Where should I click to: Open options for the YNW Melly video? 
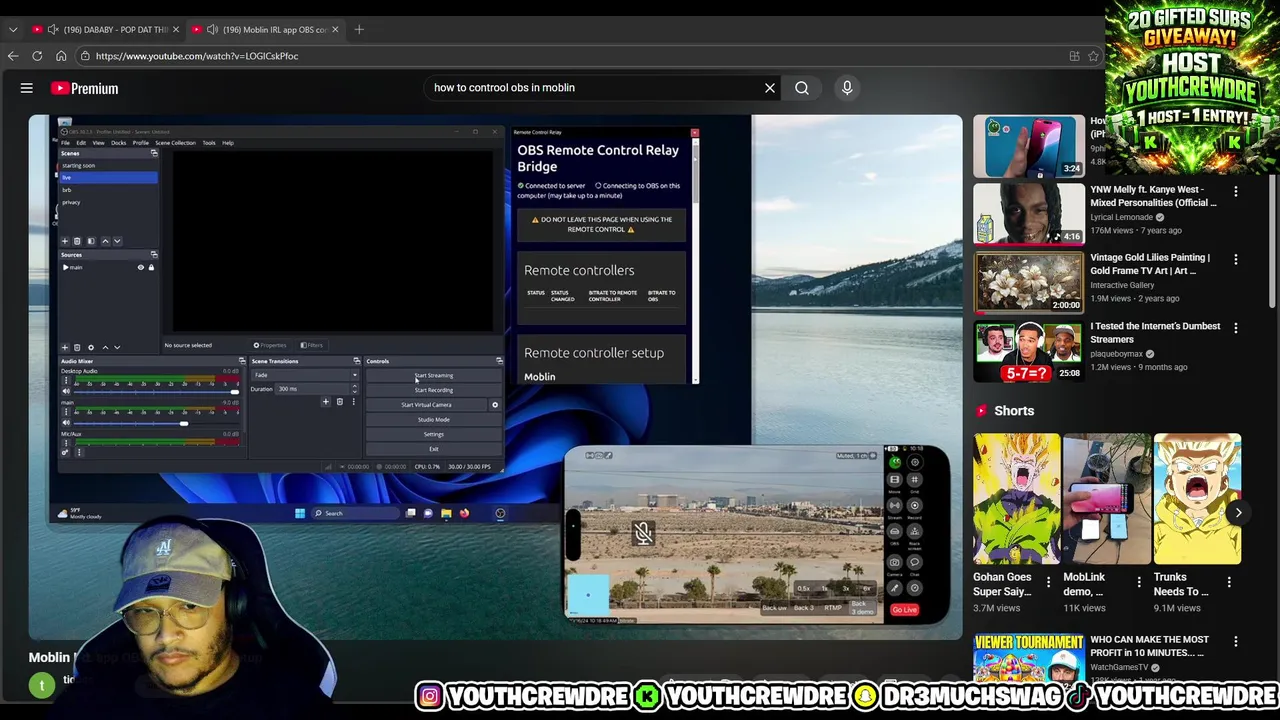[x=1235, y=191]
